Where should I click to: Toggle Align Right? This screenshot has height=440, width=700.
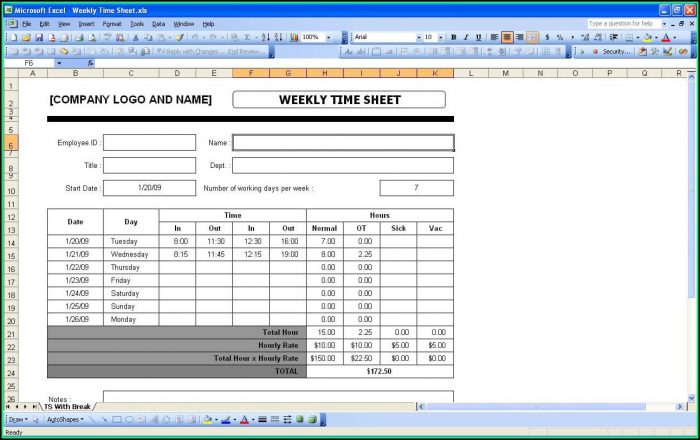coord(519,37)
